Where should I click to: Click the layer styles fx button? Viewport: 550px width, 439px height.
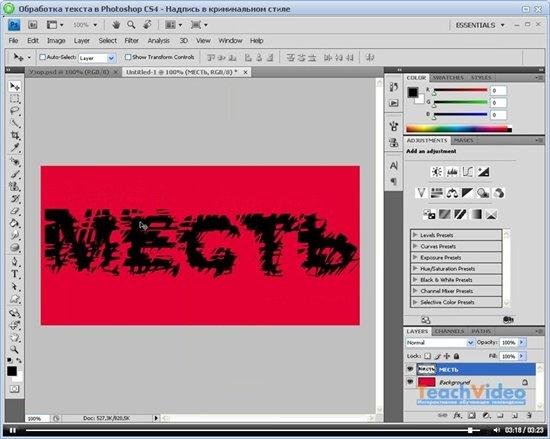457,416
